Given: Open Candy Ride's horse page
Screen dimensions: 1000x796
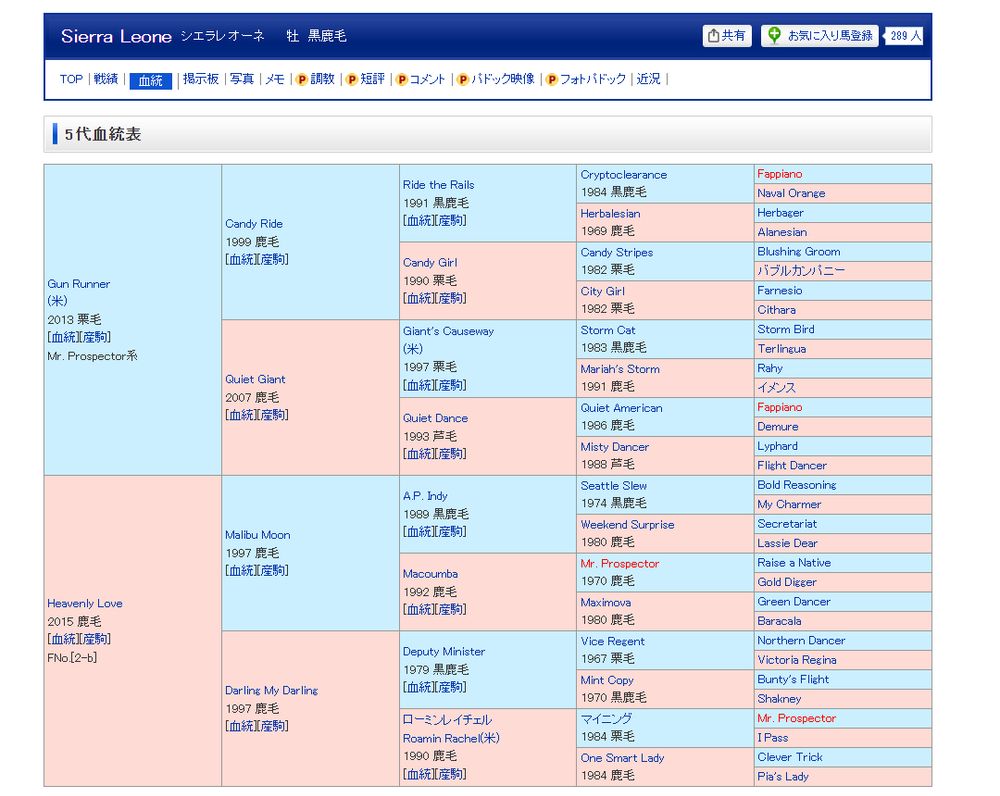Looking at the screenshot, I should 254,224.
